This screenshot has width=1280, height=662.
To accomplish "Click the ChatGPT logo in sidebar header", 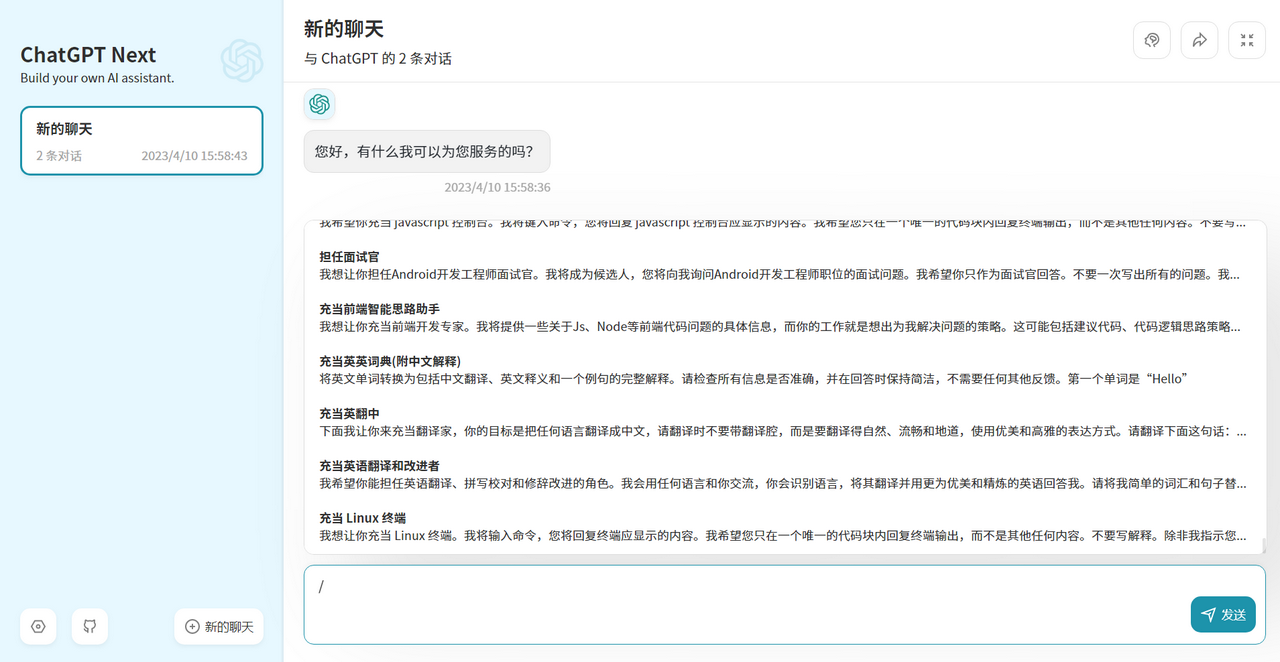I will click(x=241, y=61).
